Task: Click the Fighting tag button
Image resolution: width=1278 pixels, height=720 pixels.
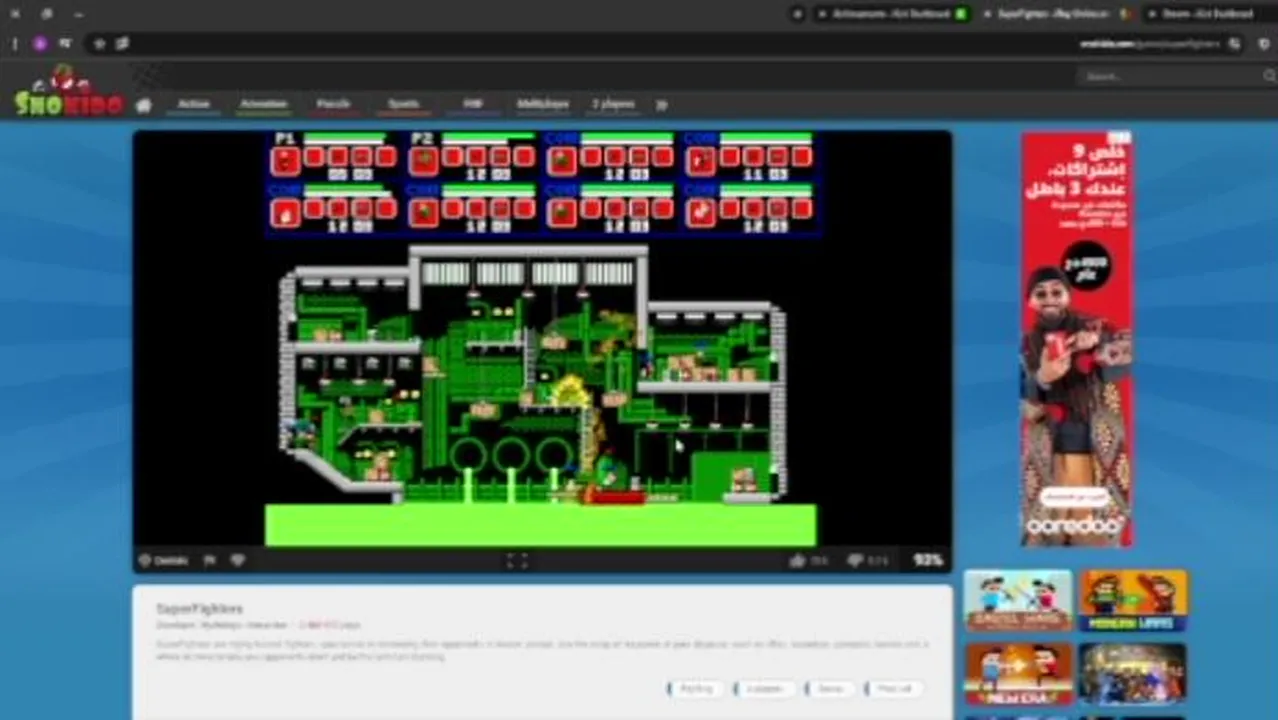Action: [696, 689]
